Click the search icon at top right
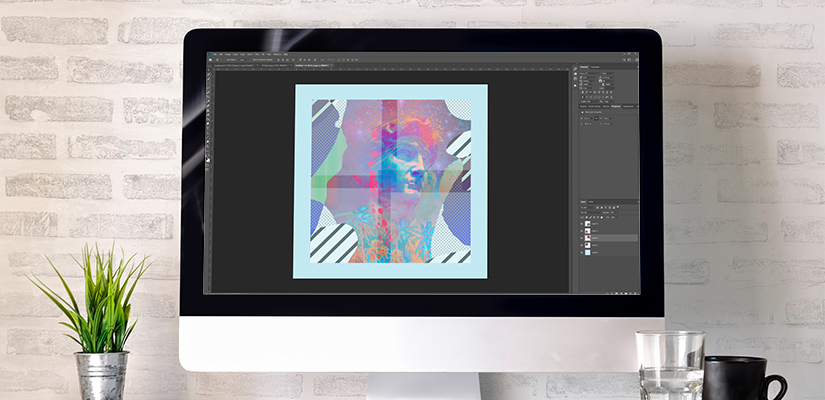Viewport: 825px width, 400px height. pyautogui.click(x=625, y=60)
